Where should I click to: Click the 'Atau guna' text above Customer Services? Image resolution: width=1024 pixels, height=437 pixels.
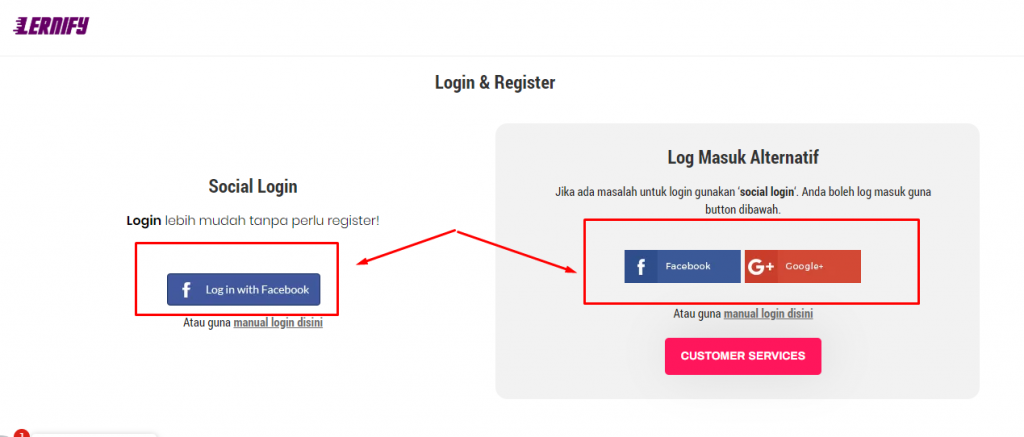coord(697,314)
